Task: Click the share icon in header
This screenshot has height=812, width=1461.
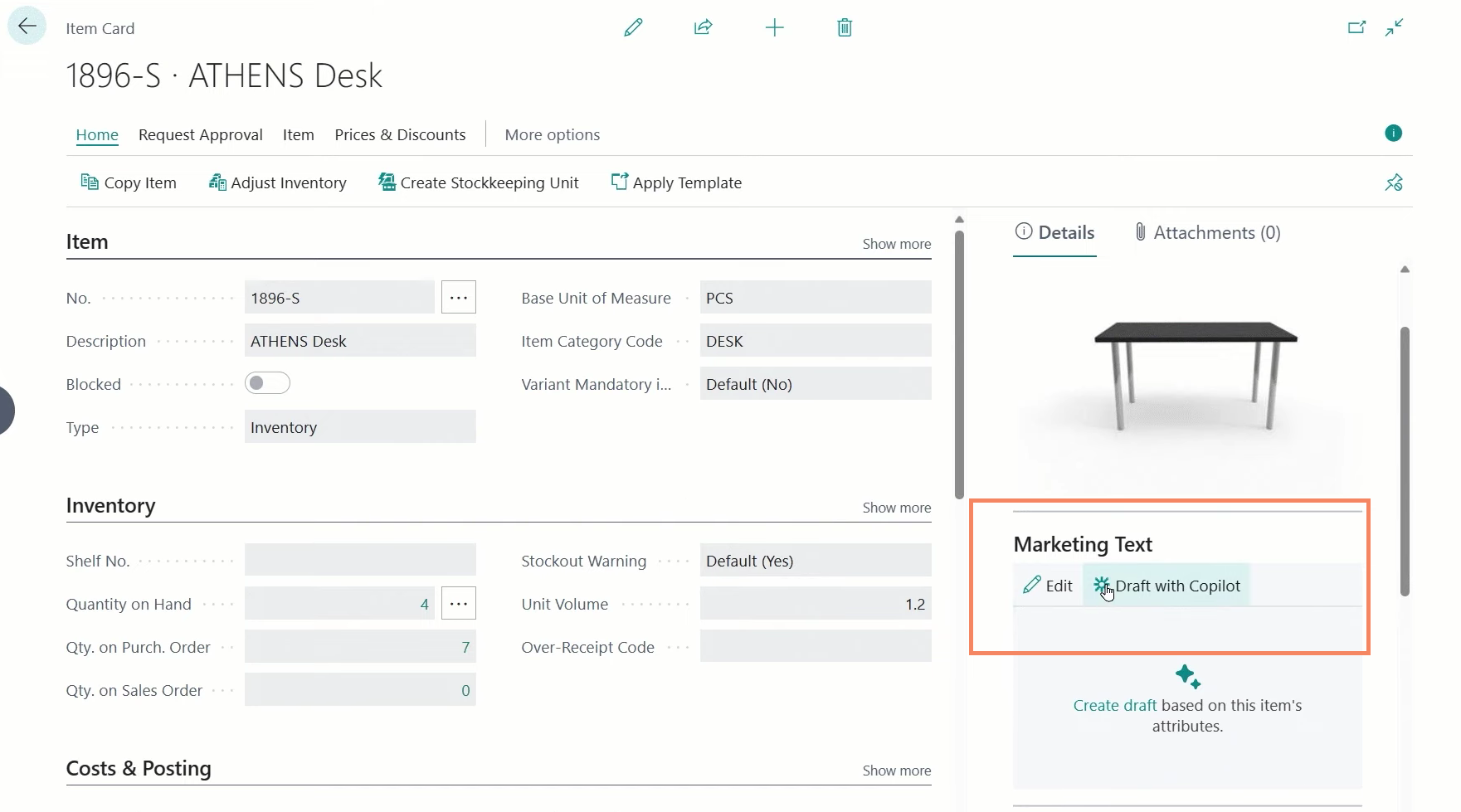Action: point(703,28)
